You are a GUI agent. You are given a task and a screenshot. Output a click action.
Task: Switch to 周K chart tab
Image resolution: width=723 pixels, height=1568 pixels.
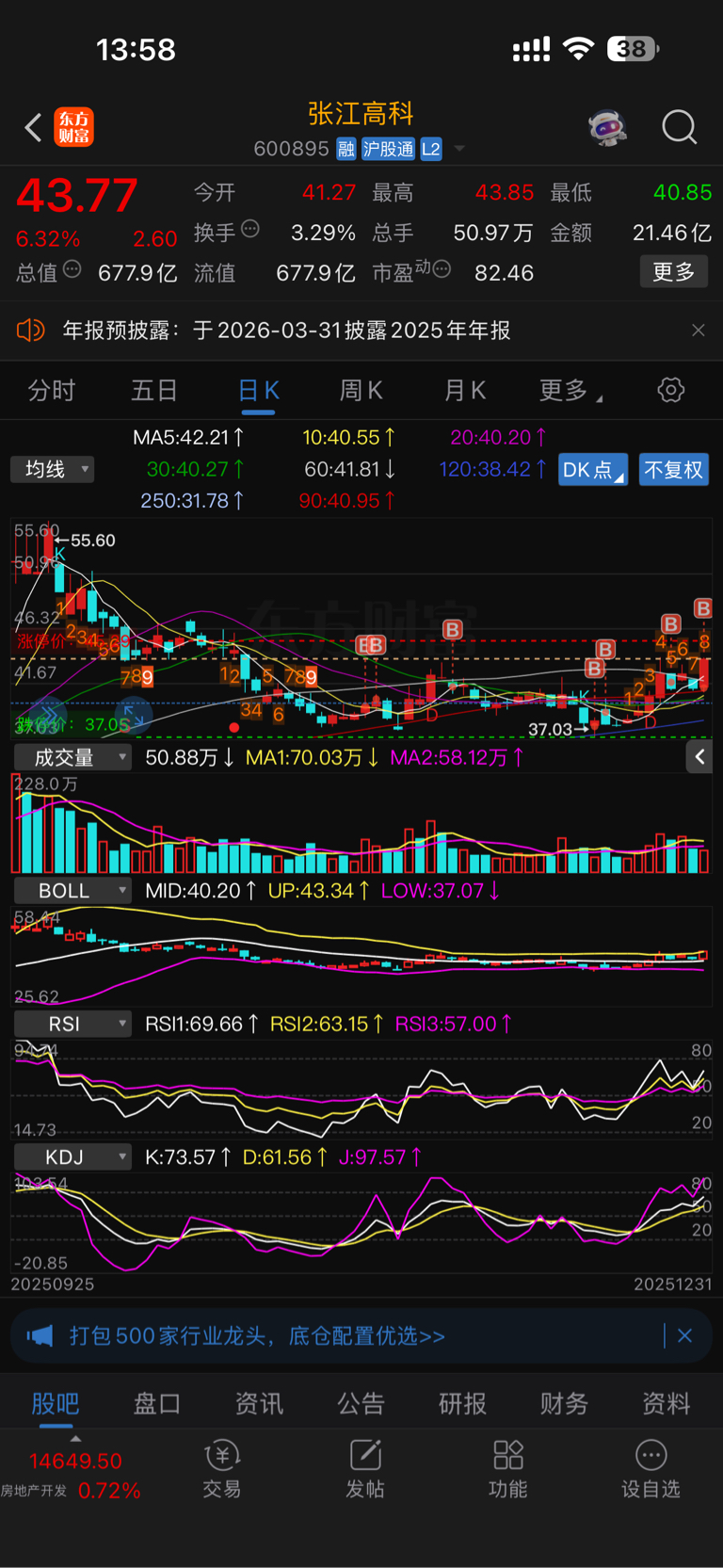pos(361,390)
